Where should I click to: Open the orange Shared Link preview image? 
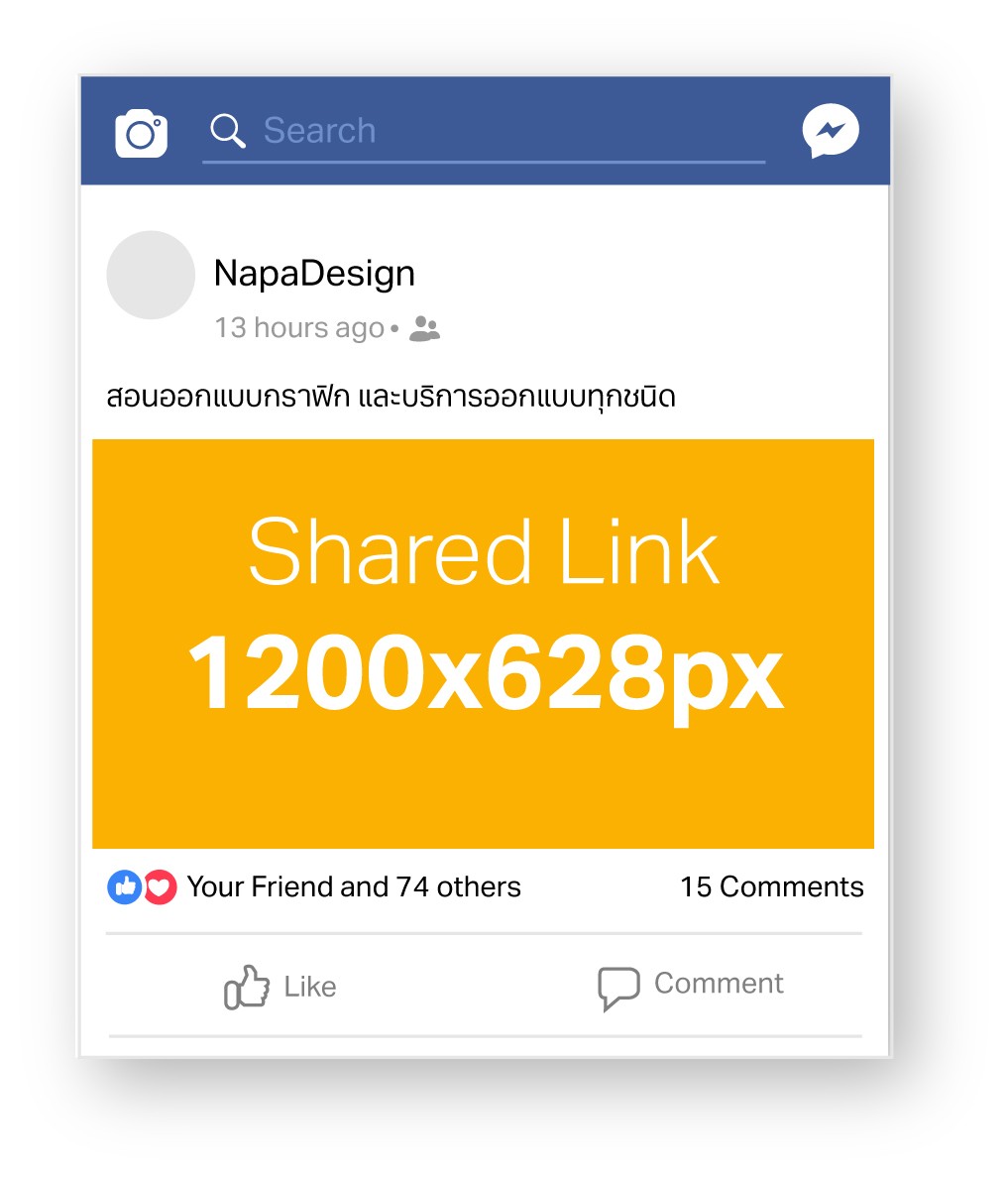pyautogui.click(x=483, y=644)
